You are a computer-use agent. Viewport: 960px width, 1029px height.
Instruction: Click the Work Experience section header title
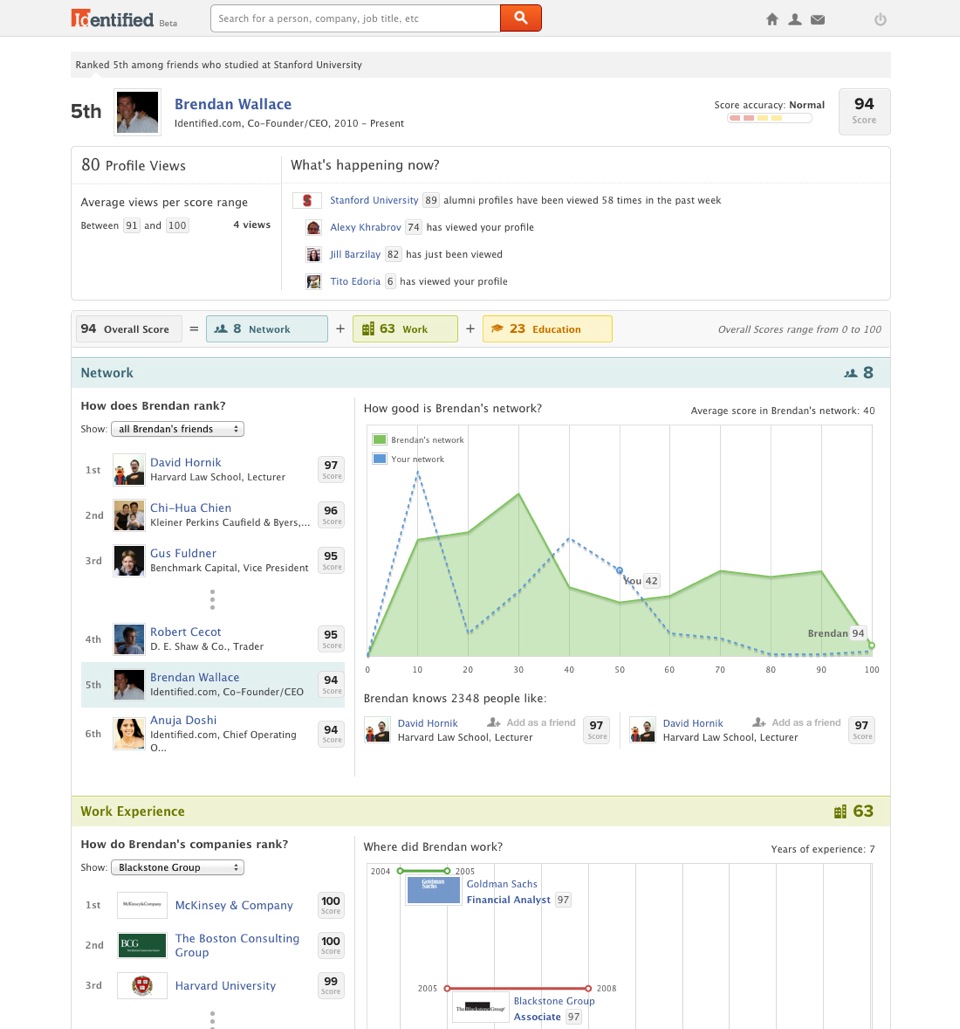133,811
